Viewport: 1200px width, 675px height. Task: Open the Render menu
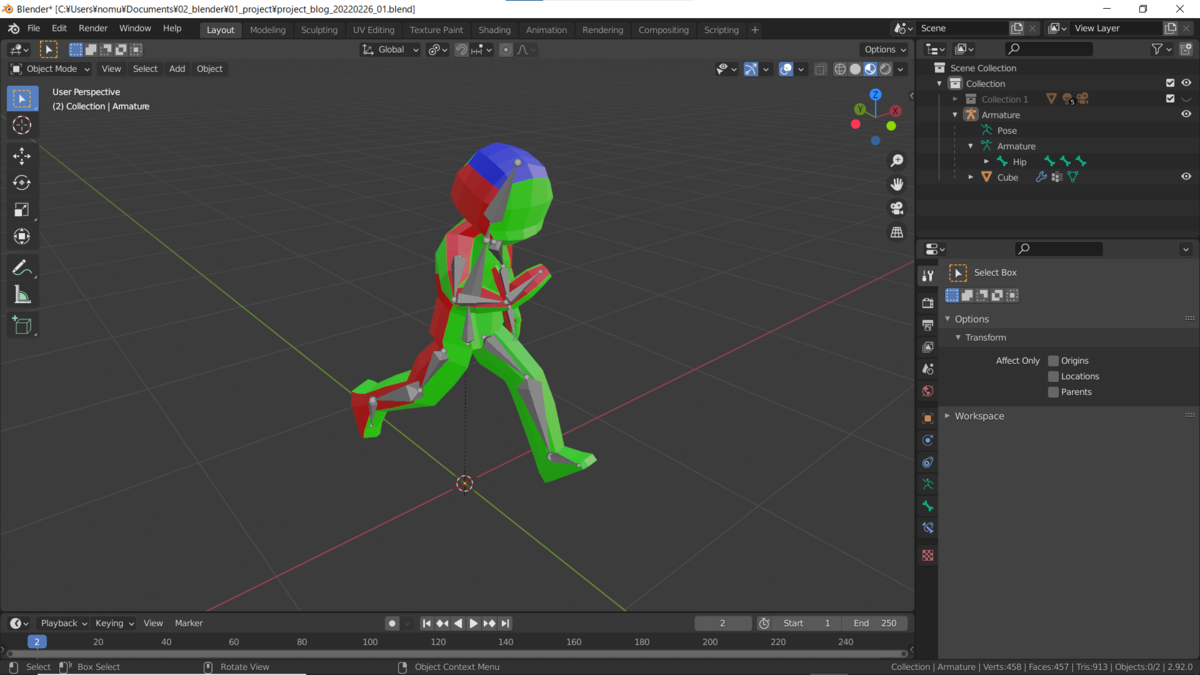click(93, 29)
